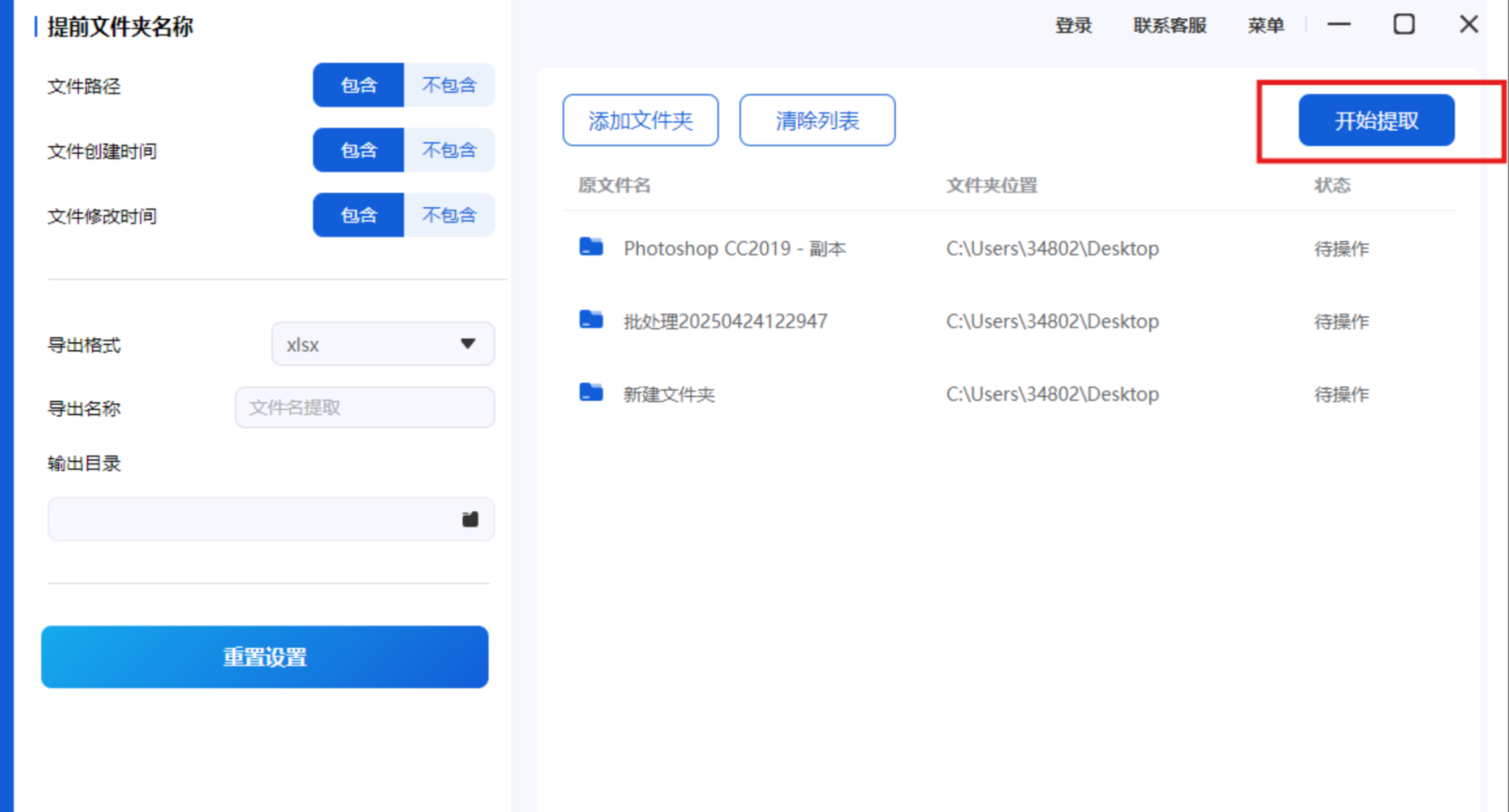Image resolution: width=1509 pixels, height=812 pixels.
Task: Click 待操作 status of Photoshop CC2019 row
Action: click(1341, 249)
